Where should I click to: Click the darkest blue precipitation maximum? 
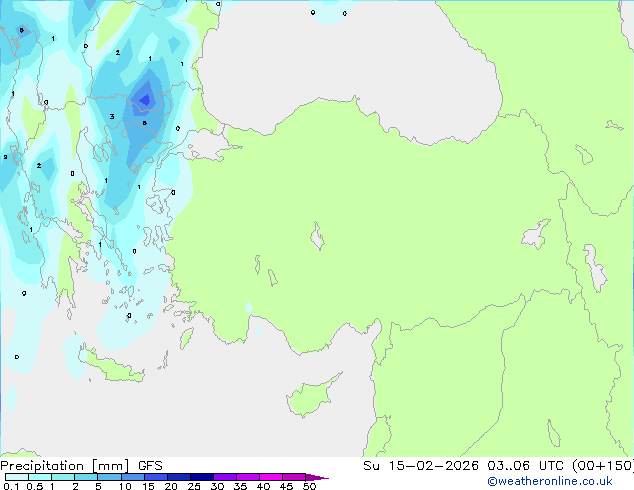click(x=145, y=99)
